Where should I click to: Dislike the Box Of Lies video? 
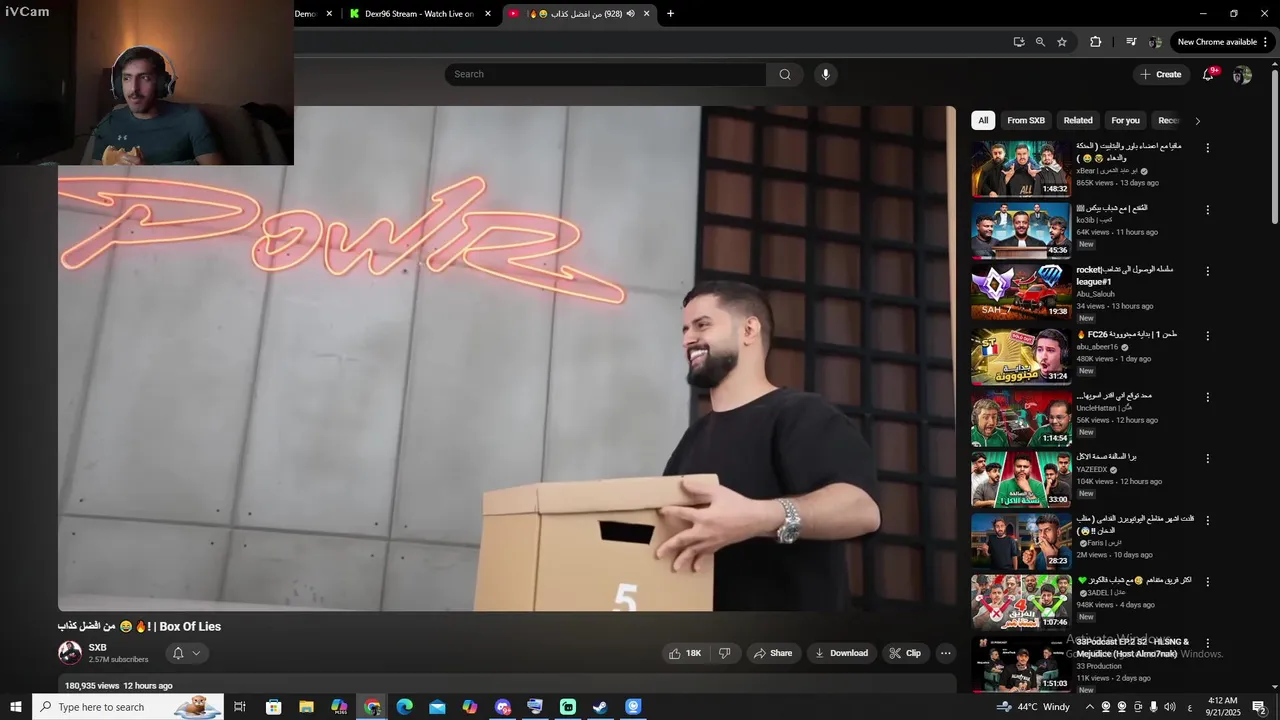(725, 653)
